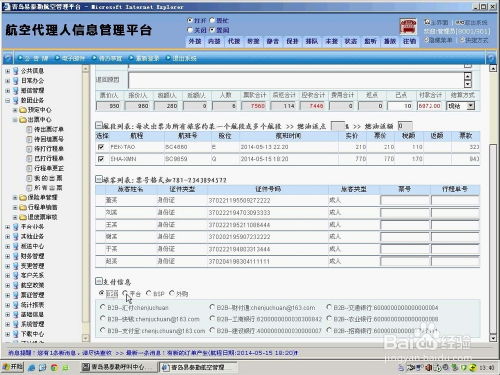Click the computer icon beside 日常办公
The image size is (500, 375).
pyautogui.click(x=16, y=81)
